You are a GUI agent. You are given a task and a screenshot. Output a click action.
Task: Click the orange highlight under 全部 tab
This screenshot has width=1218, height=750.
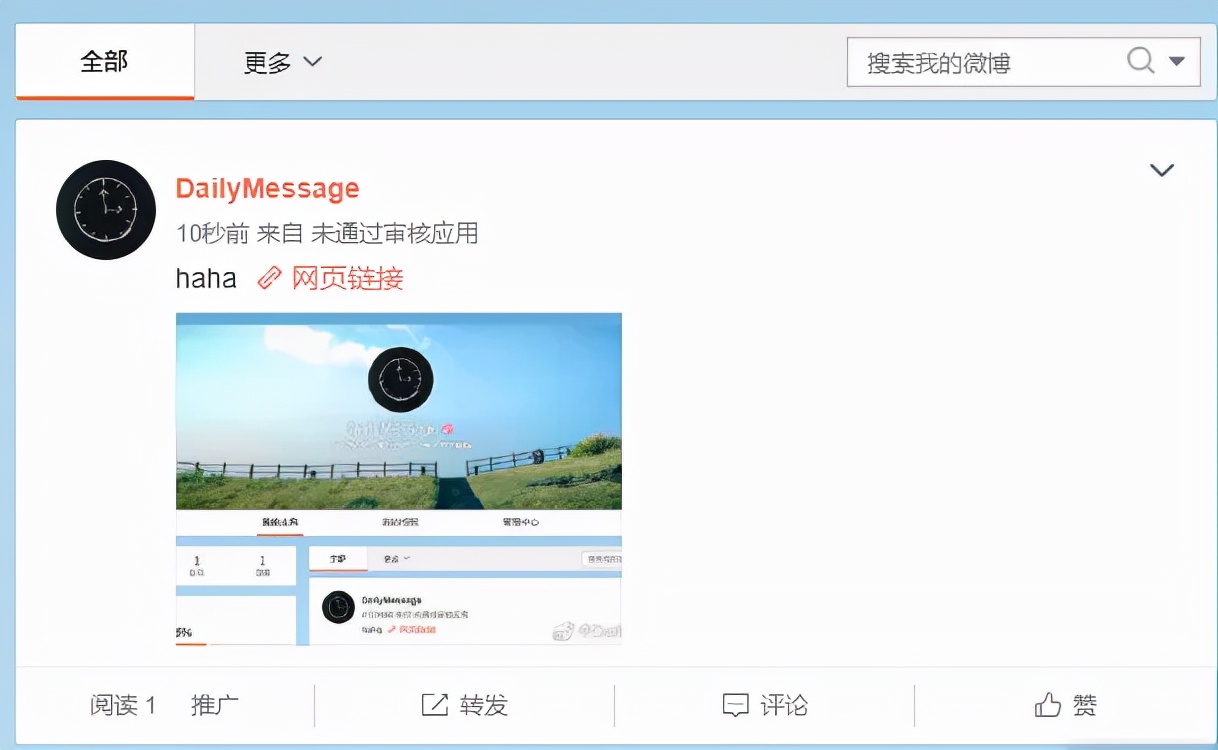pyautogui.click(x=104, y=99)
